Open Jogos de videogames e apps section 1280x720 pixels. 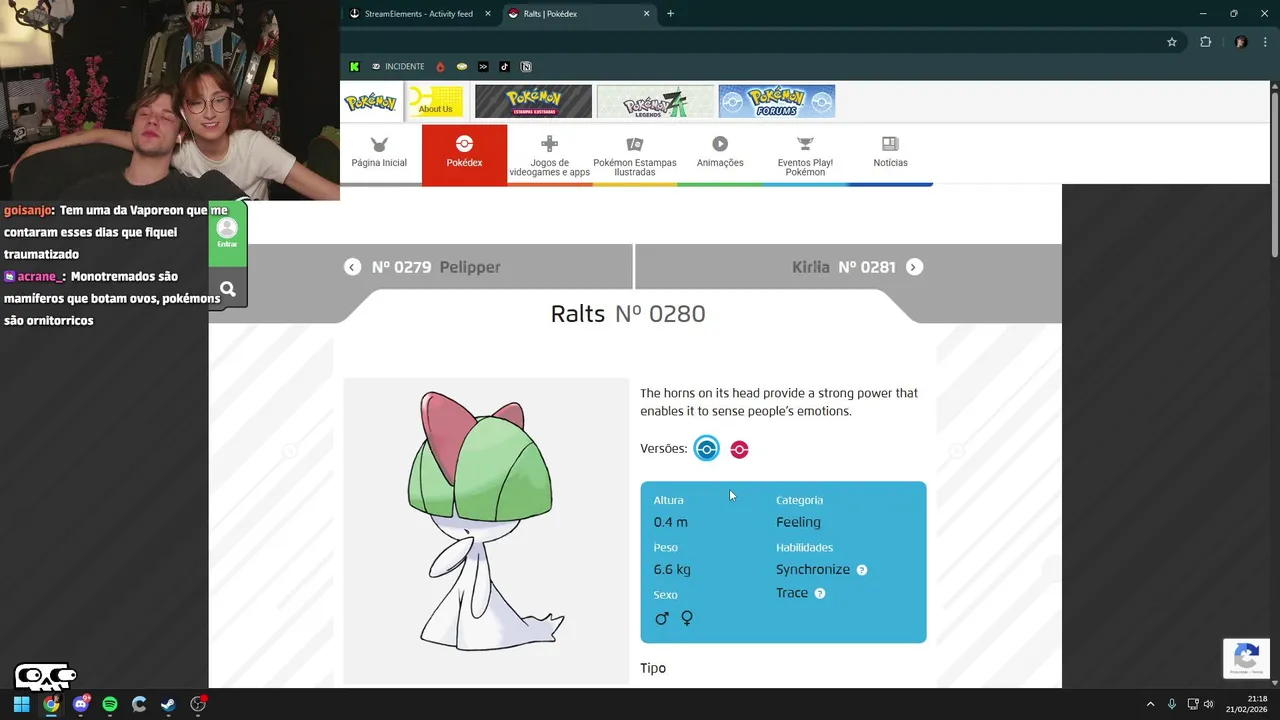click(x=549, y=154)
